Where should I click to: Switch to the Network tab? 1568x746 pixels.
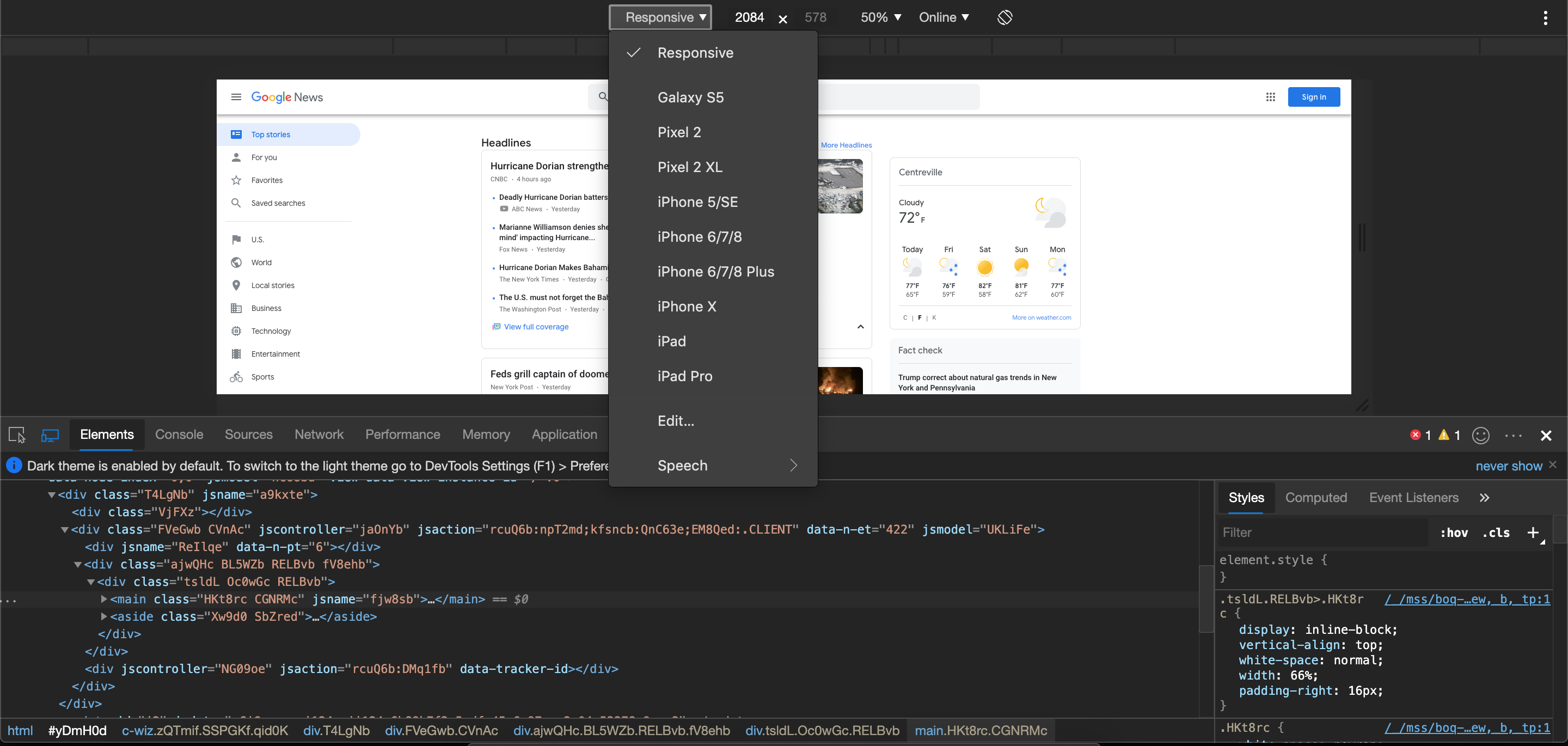pyautogui.click(x=319, y=434)
